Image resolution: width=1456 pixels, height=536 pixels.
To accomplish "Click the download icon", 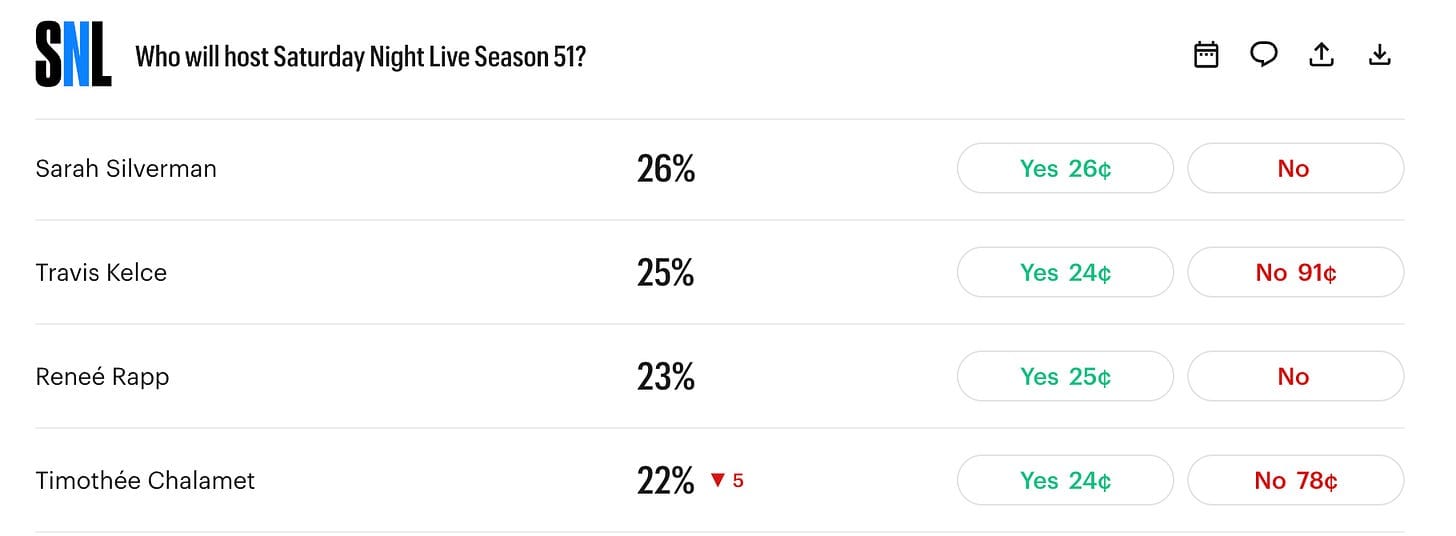I will (x=1380, y=55).
